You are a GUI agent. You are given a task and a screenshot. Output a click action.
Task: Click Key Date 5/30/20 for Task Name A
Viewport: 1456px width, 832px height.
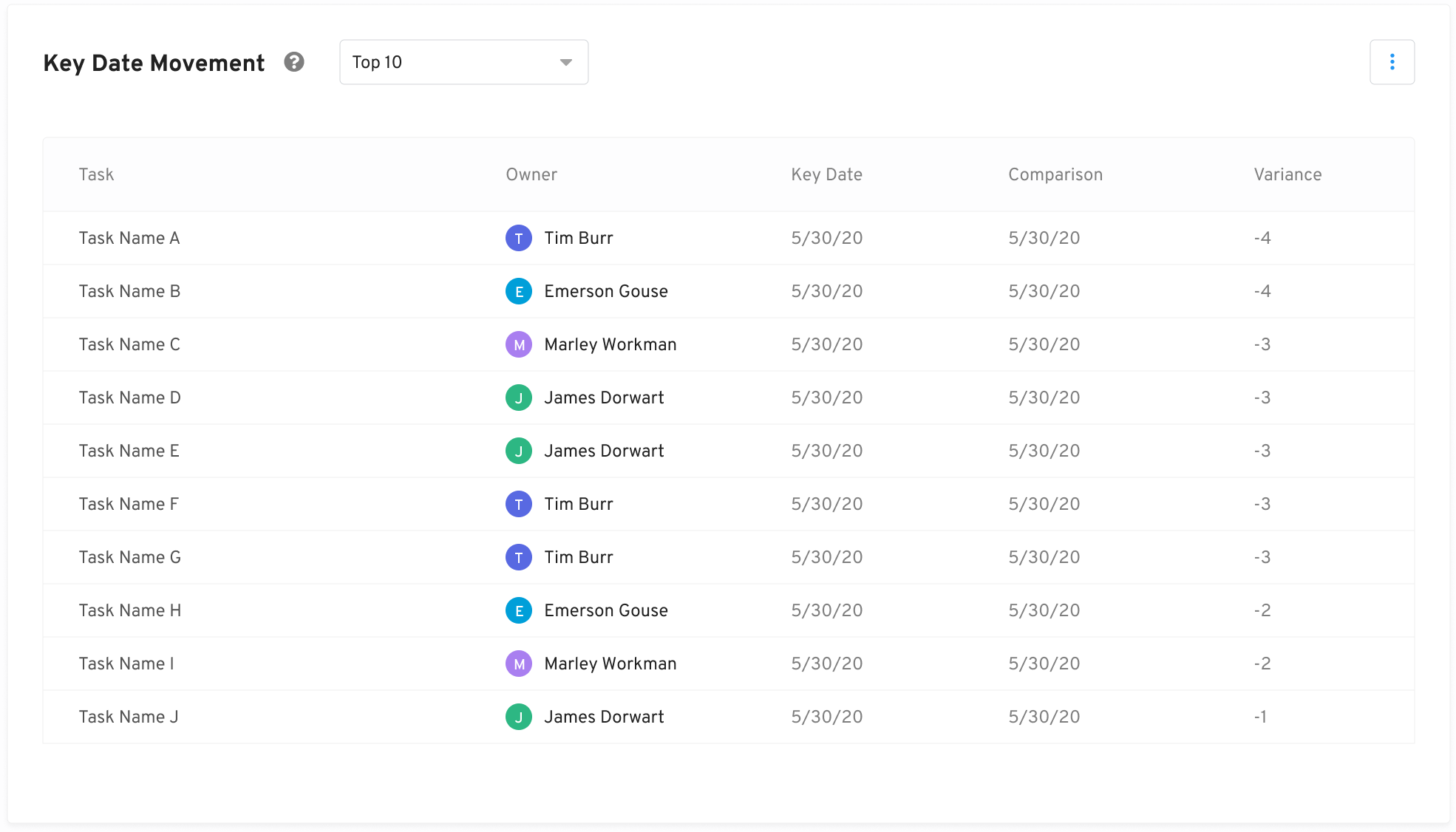click(x=827, y=238)
